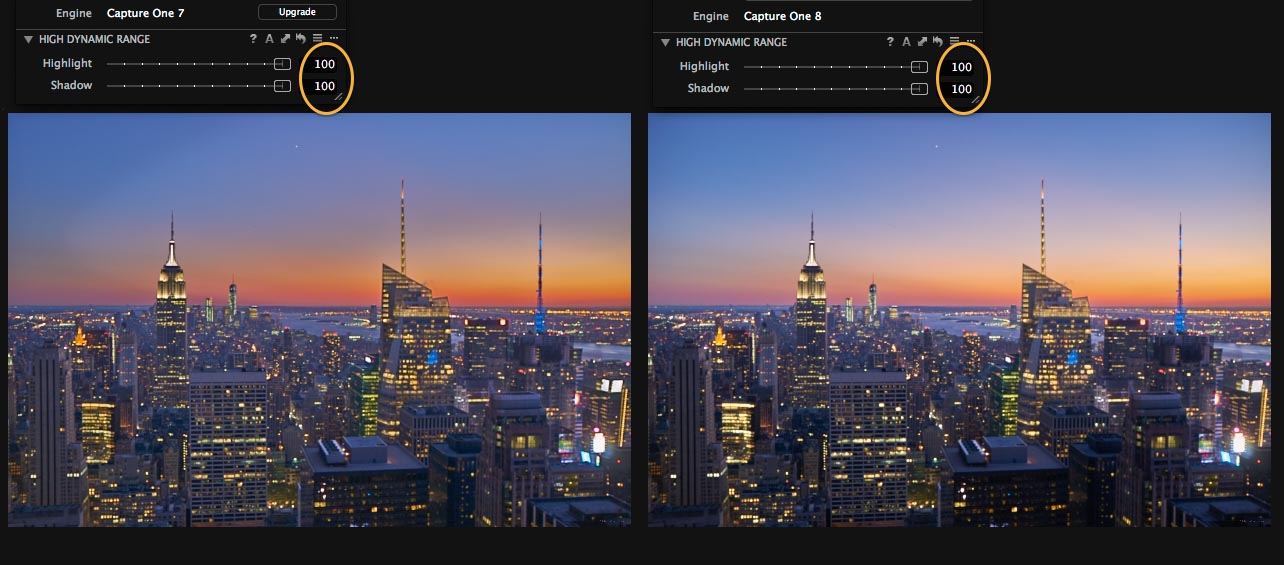The image size is (1284, 565).
Task: Collapse High Dynamic Range panel in Capture One 8
Action: 665,42
